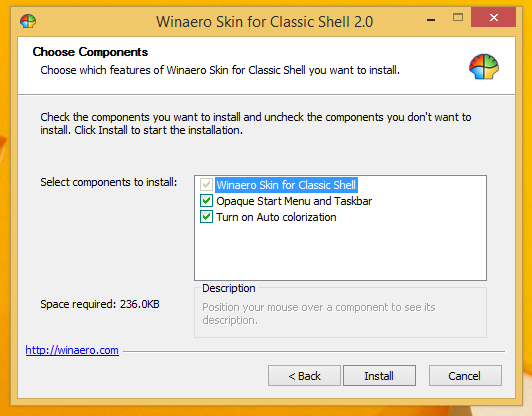Click the Select components to install label
The height and width of the screenshot is (416, 532).
pyautogui.click(x=109, y=182)
